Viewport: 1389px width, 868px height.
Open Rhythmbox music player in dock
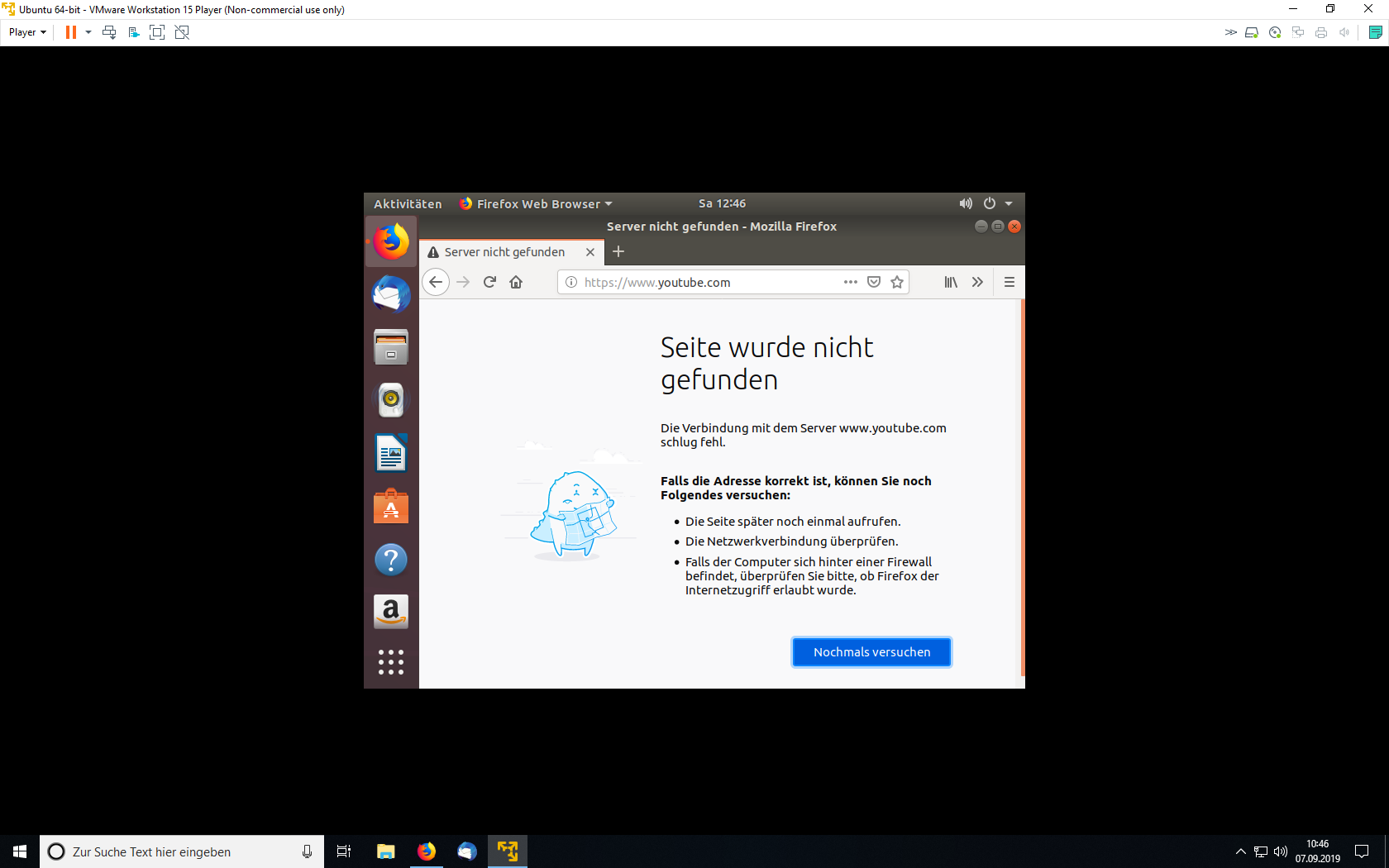pos(391,400)
